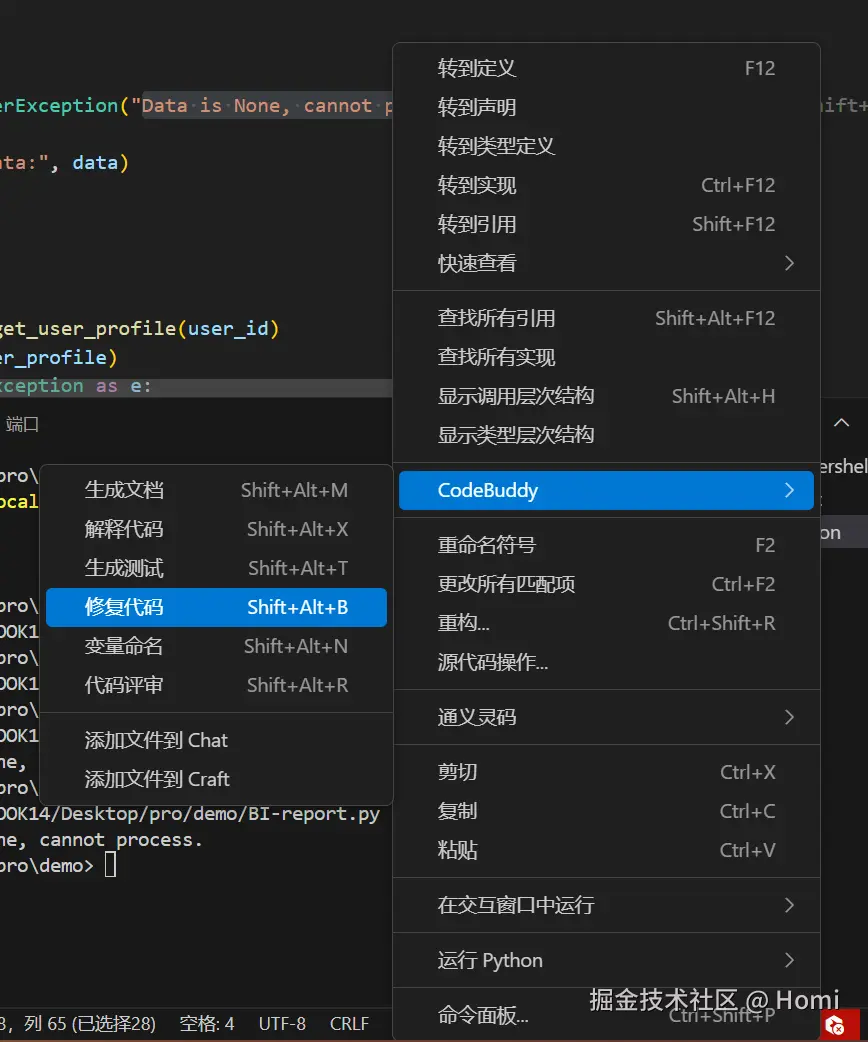Open the 端口 panel tab
This screenshot has width=868, height=1042.
click(22, 424)
